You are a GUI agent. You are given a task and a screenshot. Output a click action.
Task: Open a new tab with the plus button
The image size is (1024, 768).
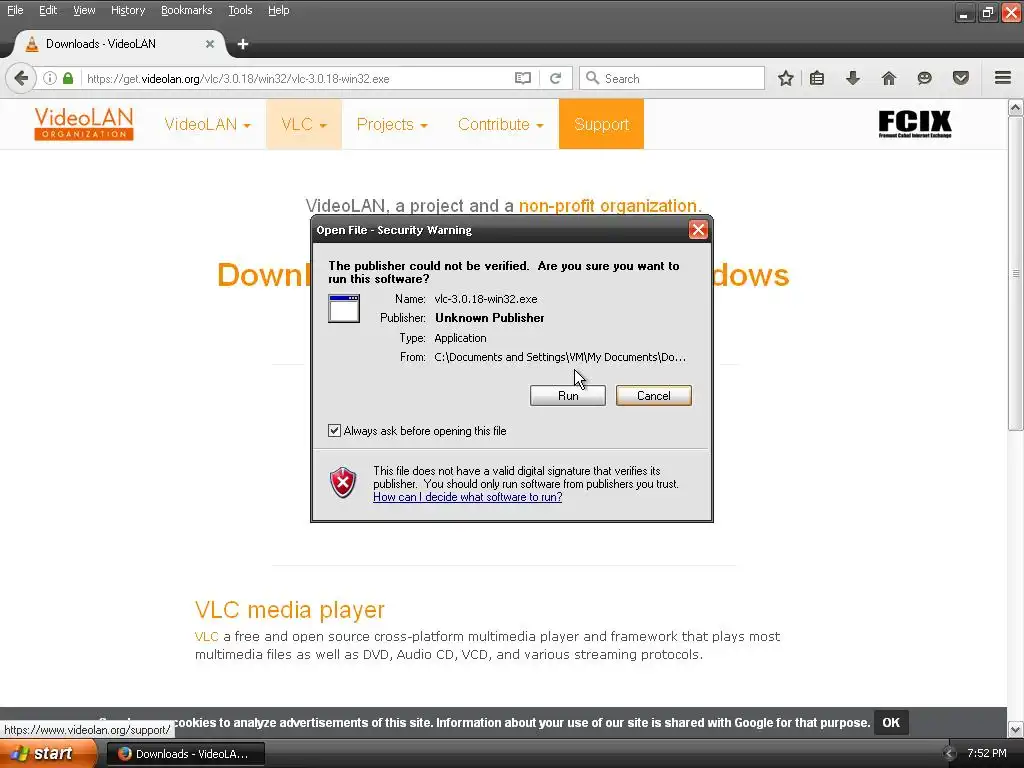(x=243, y=44)
